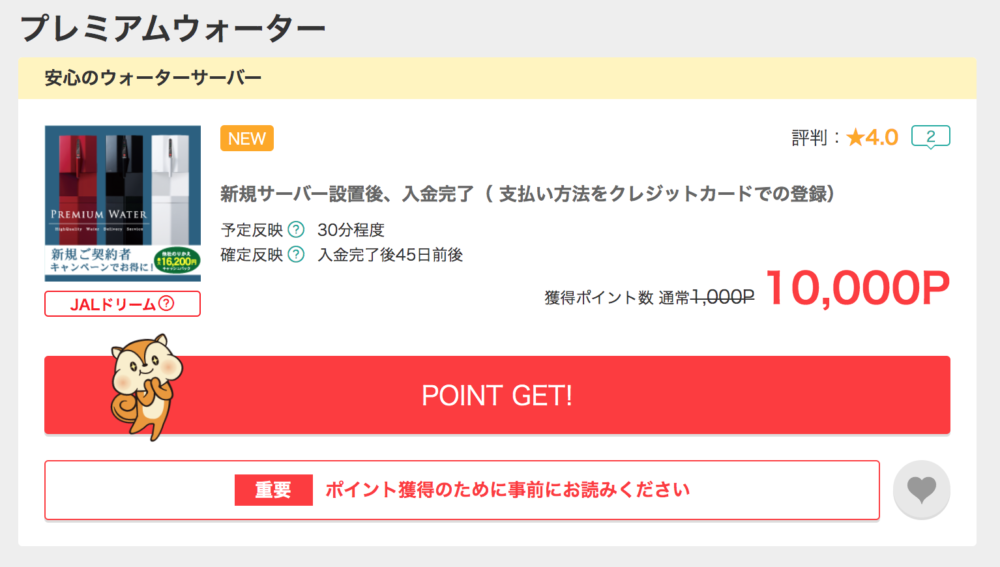
Task: Click the question mark in JALドリーム badge
Action: (x=166, y=304)
